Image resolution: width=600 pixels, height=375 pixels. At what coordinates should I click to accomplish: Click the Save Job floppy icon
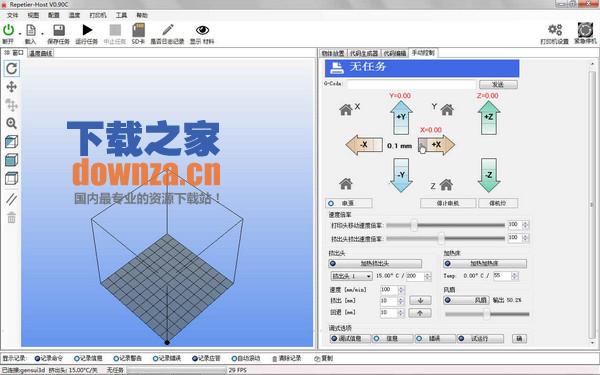click(x=59, y=30)
